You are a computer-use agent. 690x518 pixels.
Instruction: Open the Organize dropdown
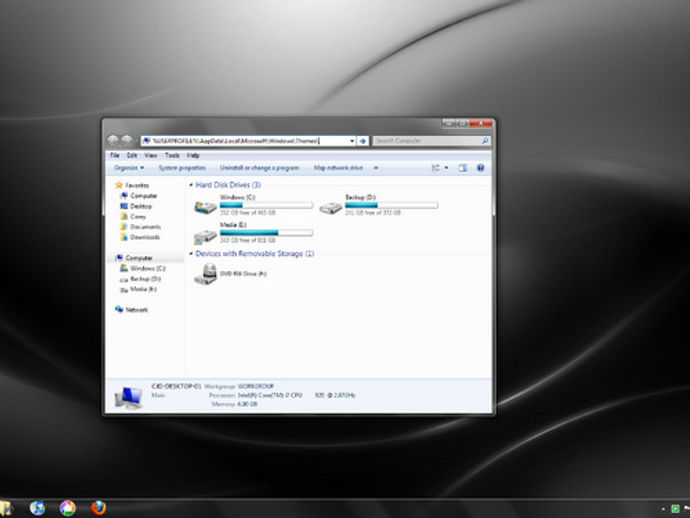pos(128,168)
